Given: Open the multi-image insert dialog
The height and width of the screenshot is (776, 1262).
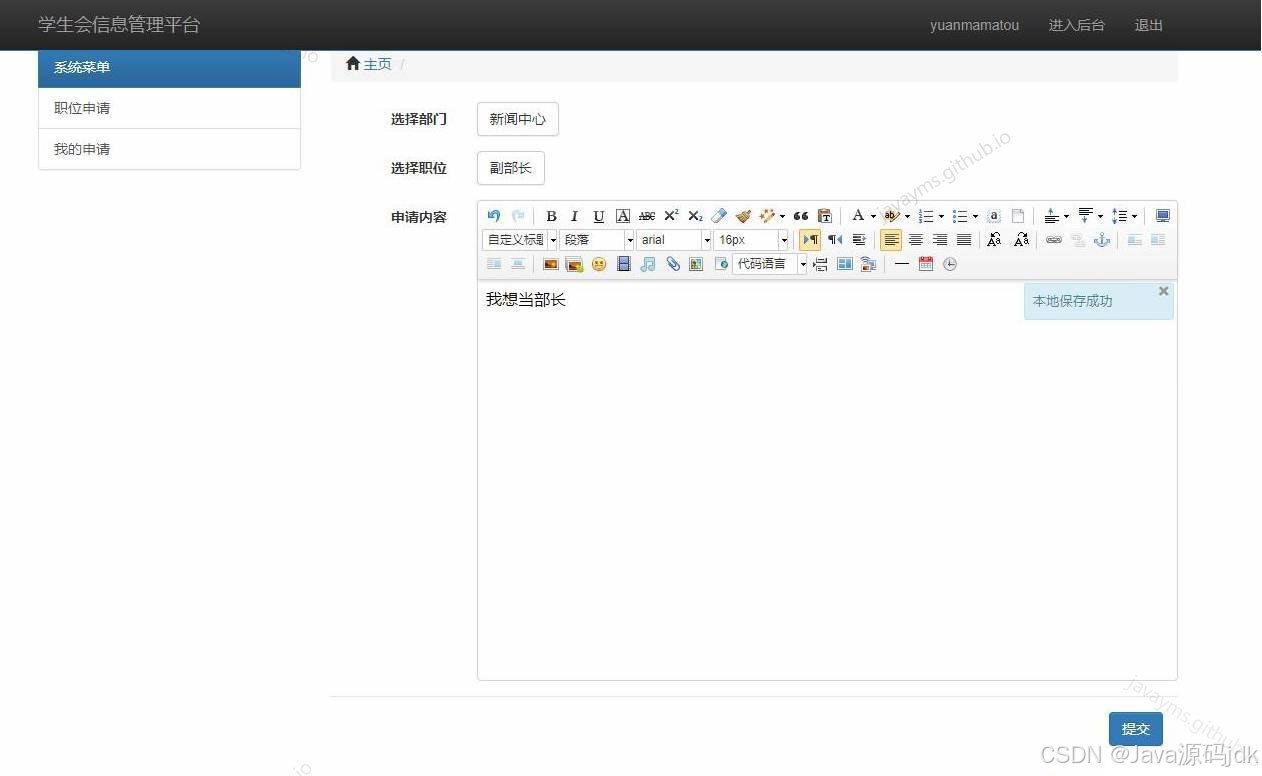Looking at the screenshot, I should point(574,264).
